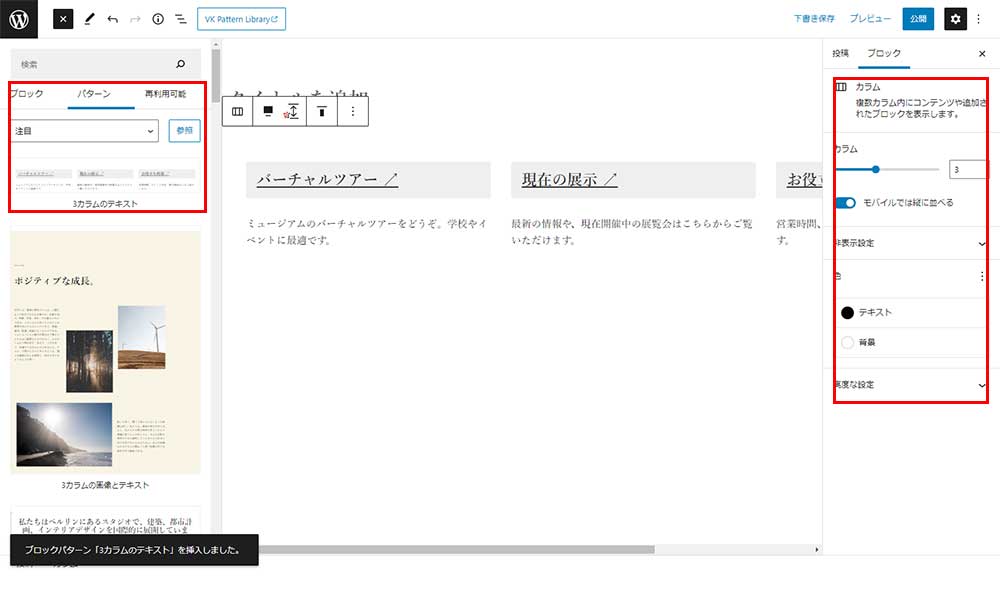Open the gear Settings icon
The width and height of the screenshot is (1000, 591).
[955, 19]
